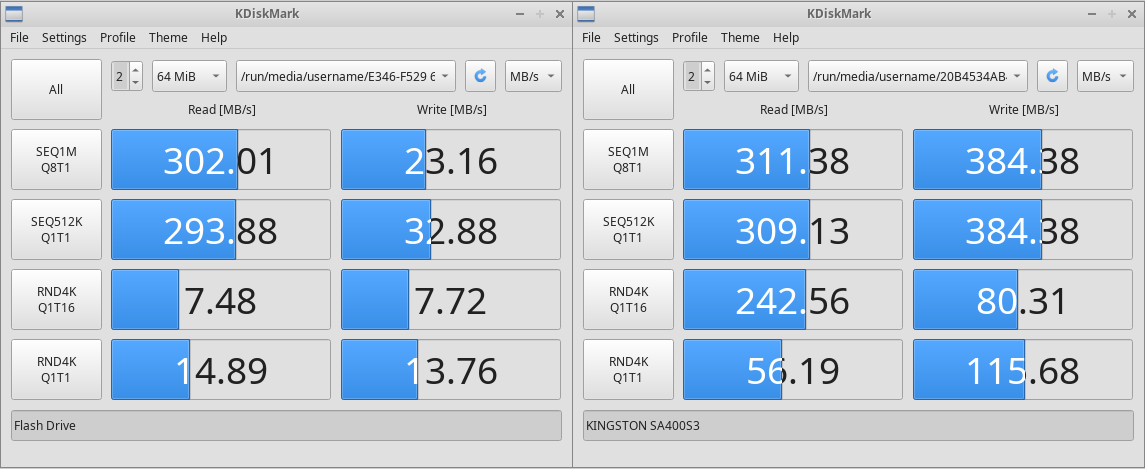Minimize the left KDiskMark window

(x=520, y=14)
